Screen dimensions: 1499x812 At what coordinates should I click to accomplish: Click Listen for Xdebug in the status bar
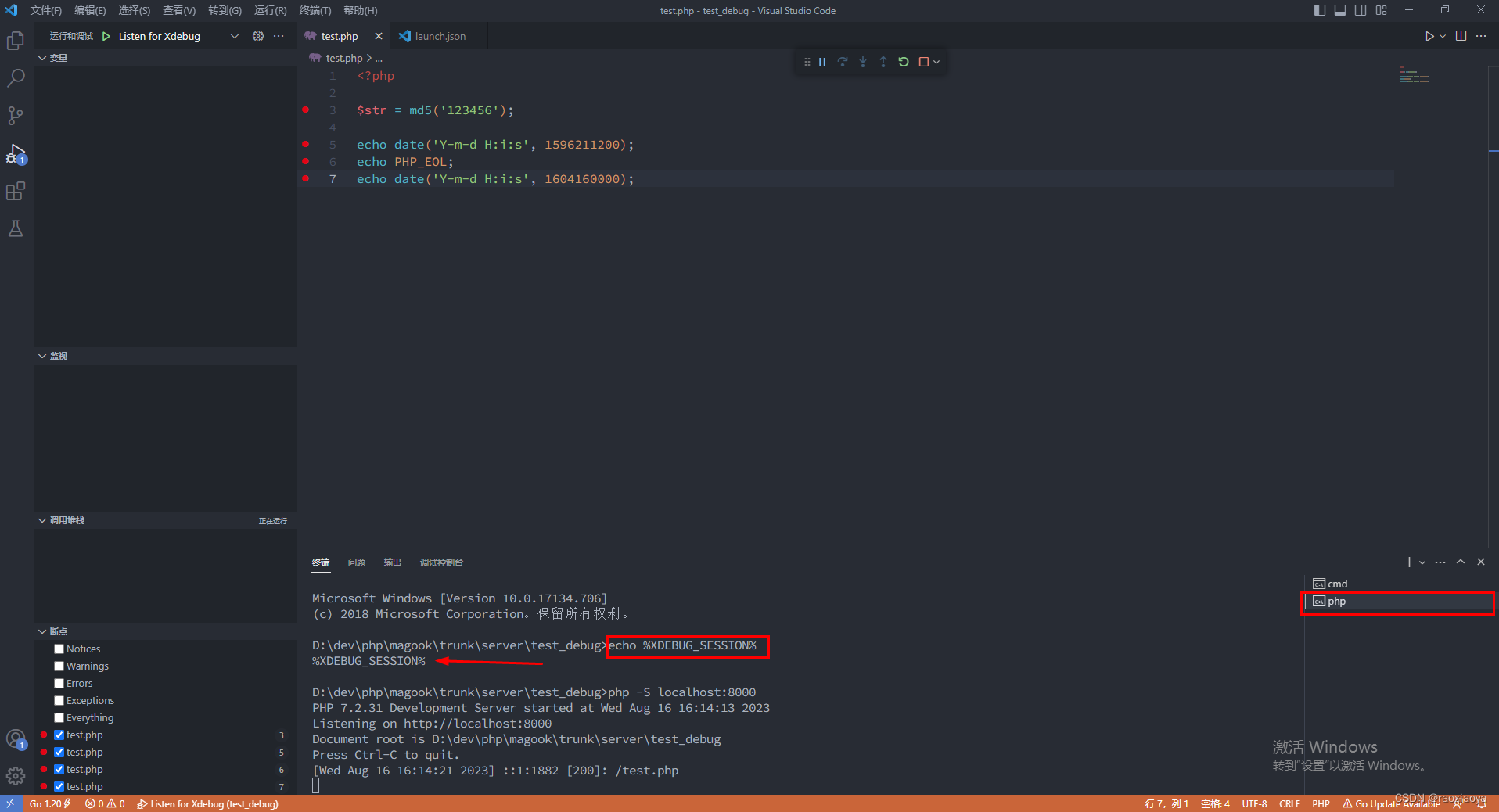(207, 803)
